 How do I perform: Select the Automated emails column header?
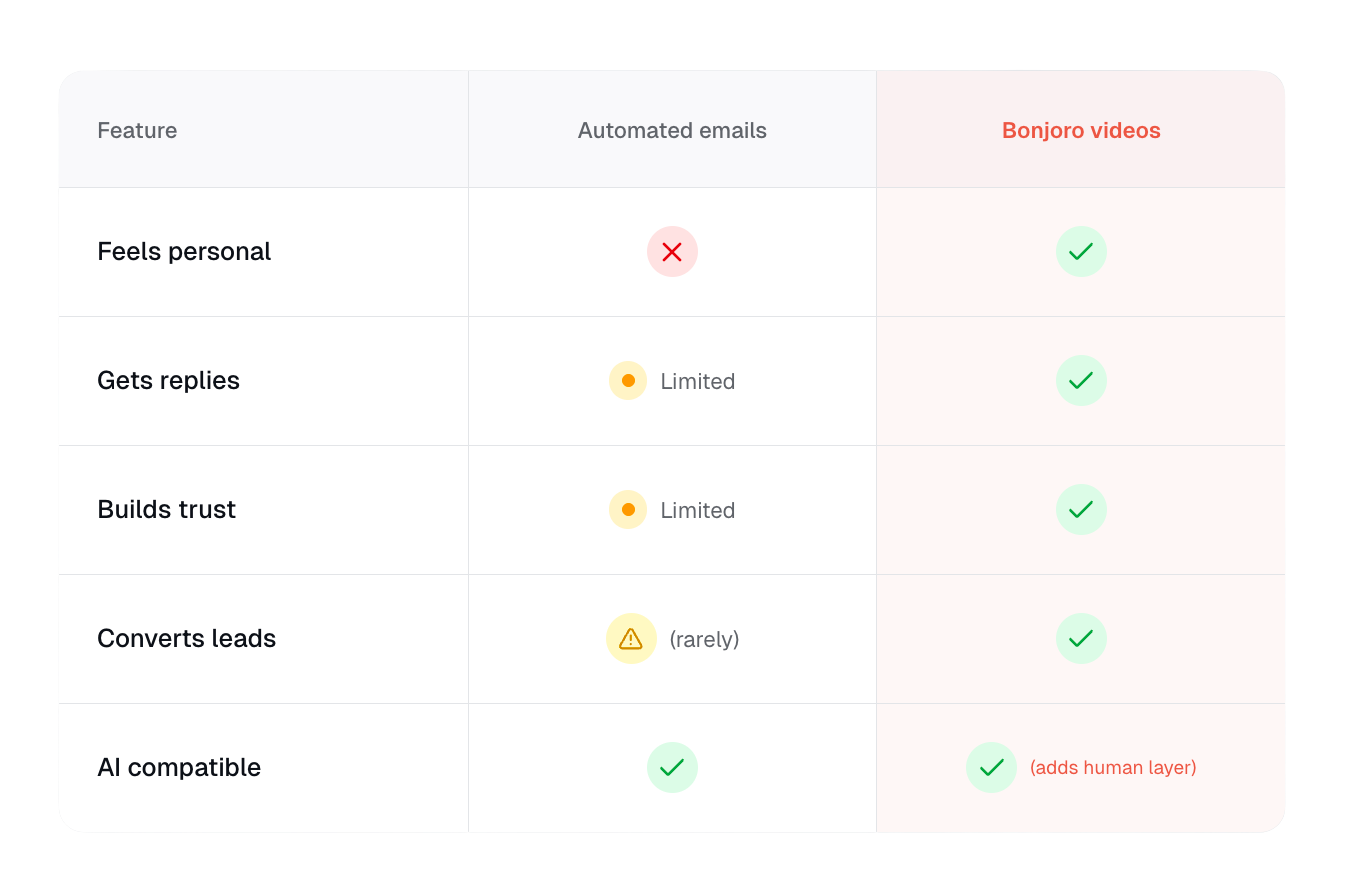pyautogui.click(x=672, y=131)
